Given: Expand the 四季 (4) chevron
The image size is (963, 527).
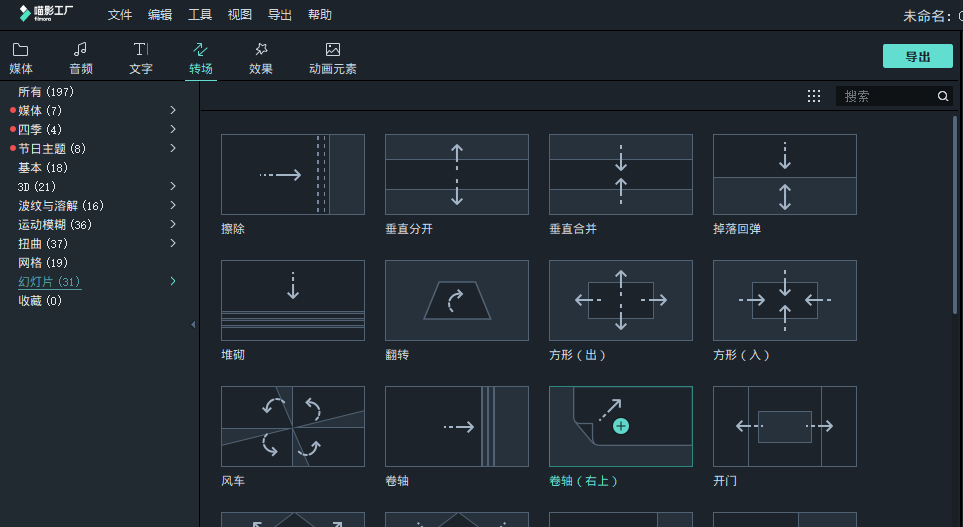Looking at the screenshot, I should click(173, 129).
